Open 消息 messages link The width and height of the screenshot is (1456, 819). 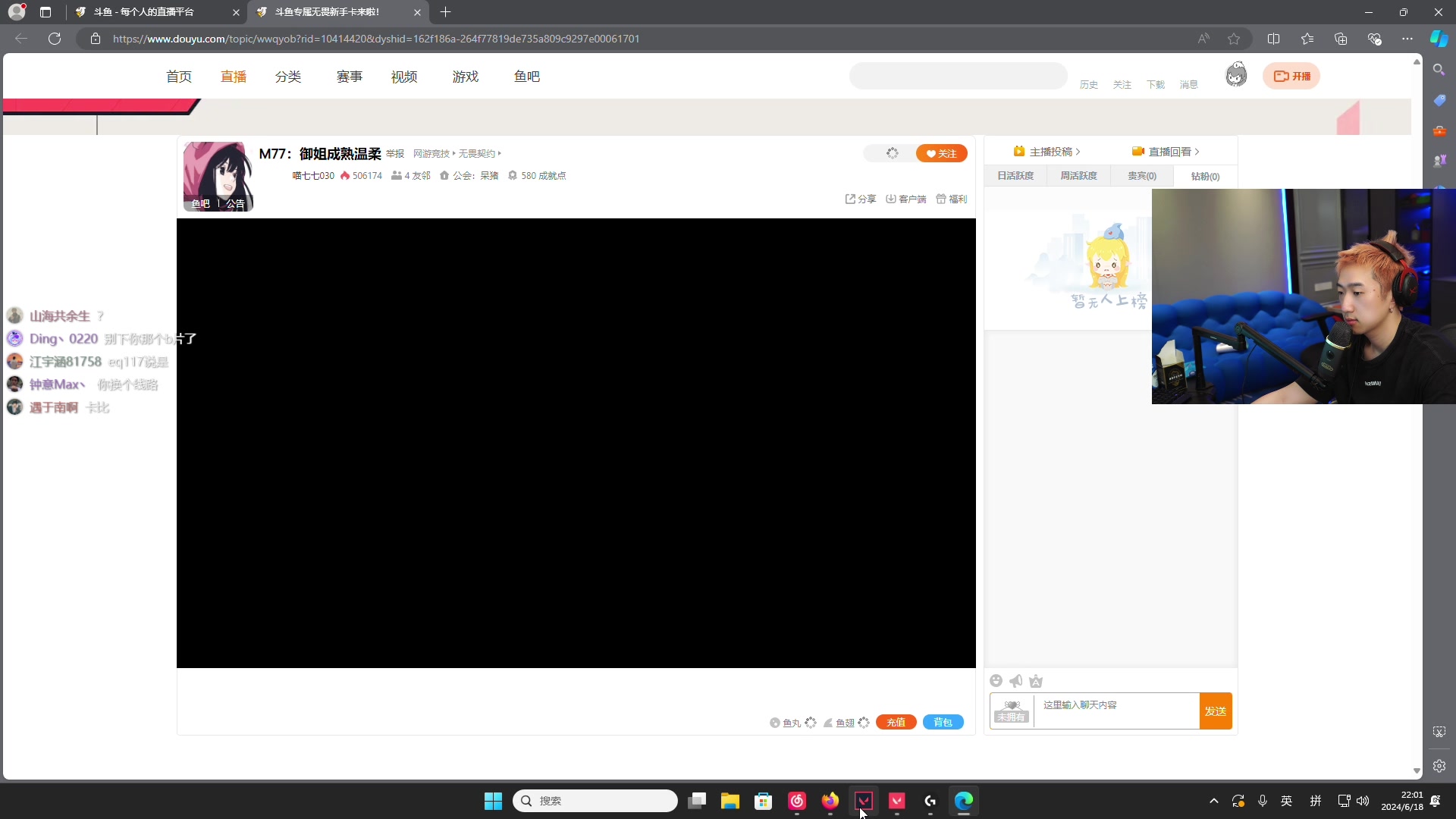tap(1189, 85)
